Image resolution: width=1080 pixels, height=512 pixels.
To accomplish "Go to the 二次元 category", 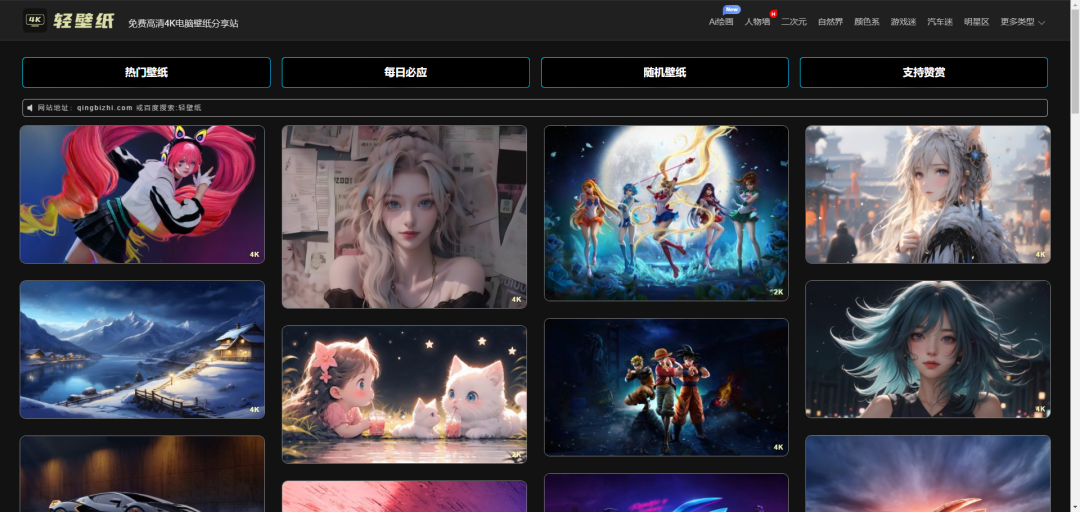I will [x=794, y=22].
